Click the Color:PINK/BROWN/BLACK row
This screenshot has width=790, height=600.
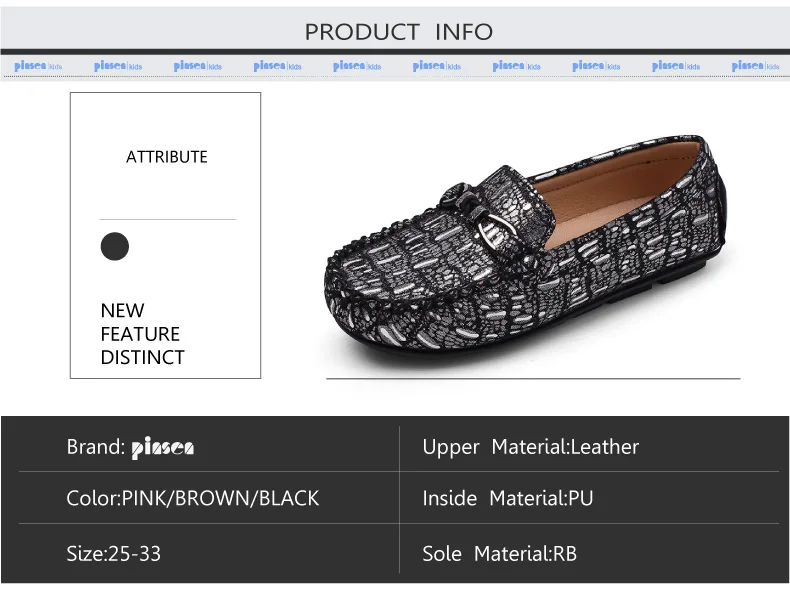[193, 498]
